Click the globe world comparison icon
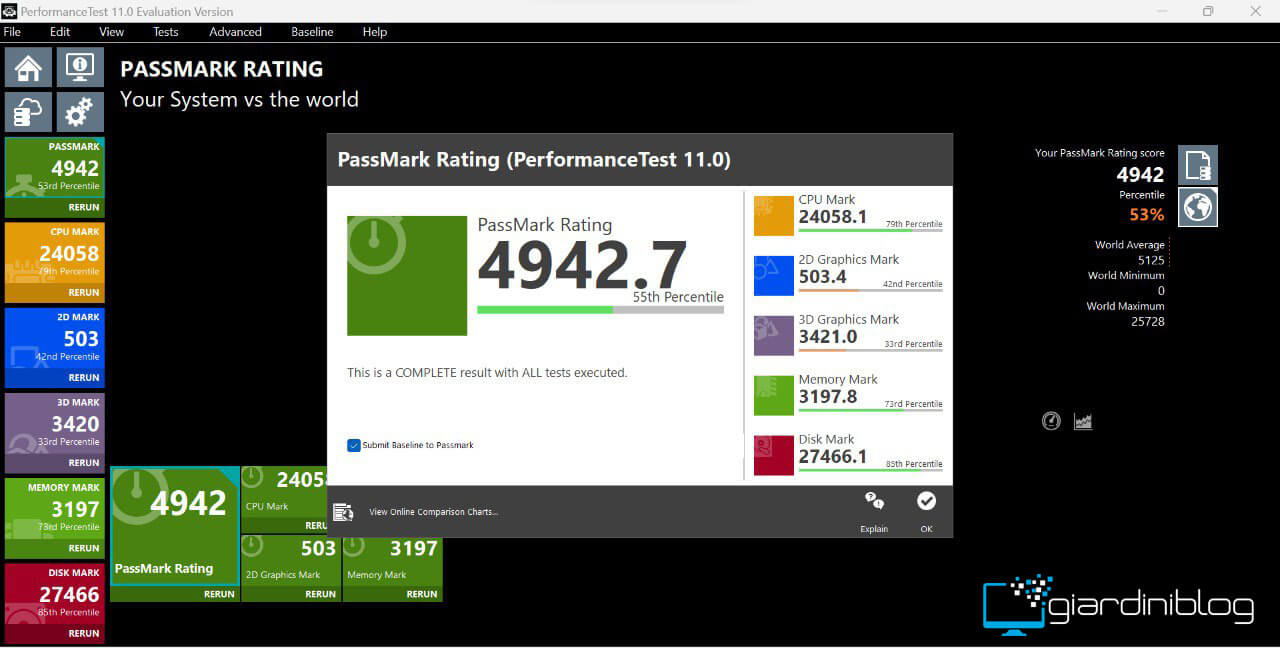This screenshot has height=648, width=1280. point(1198,207)
